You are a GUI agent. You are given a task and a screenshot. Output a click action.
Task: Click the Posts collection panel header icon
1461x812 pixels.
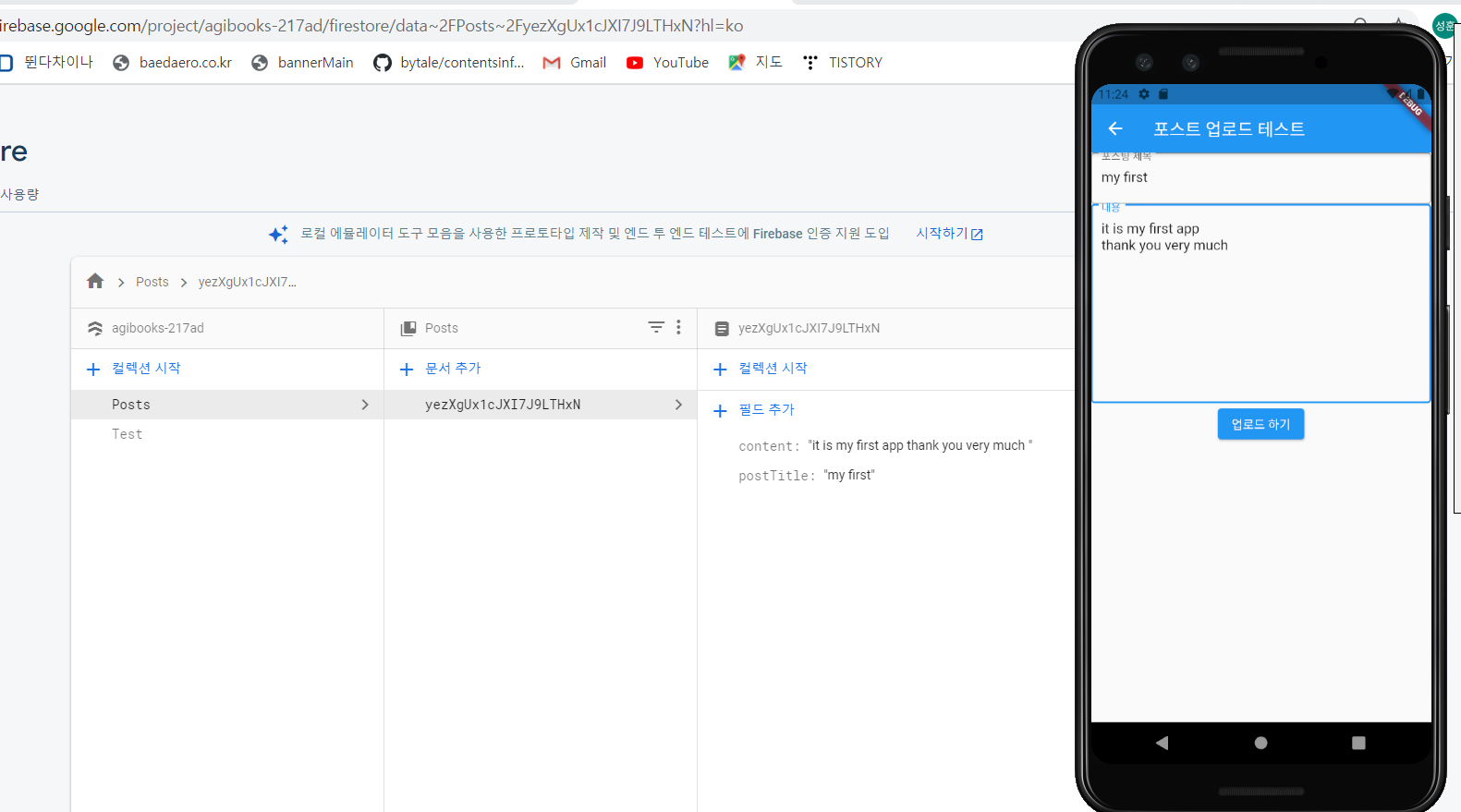coord(408,328)
